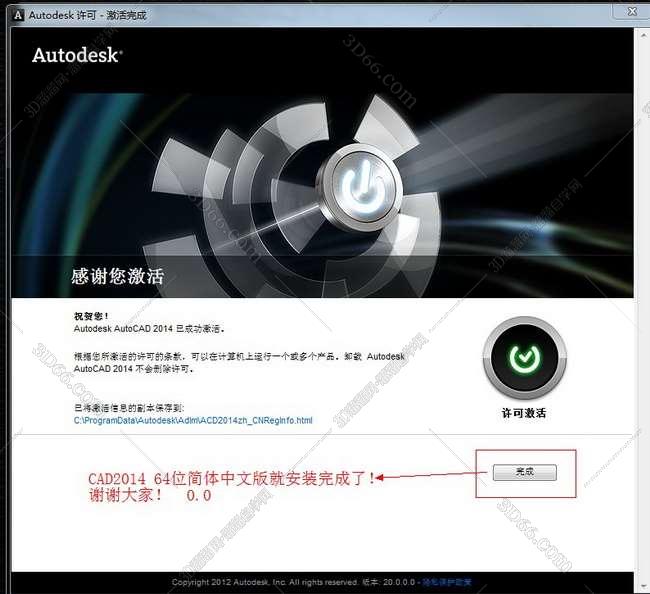
Task: Click the Autodesk A icon in title bar
Action: 18,15
